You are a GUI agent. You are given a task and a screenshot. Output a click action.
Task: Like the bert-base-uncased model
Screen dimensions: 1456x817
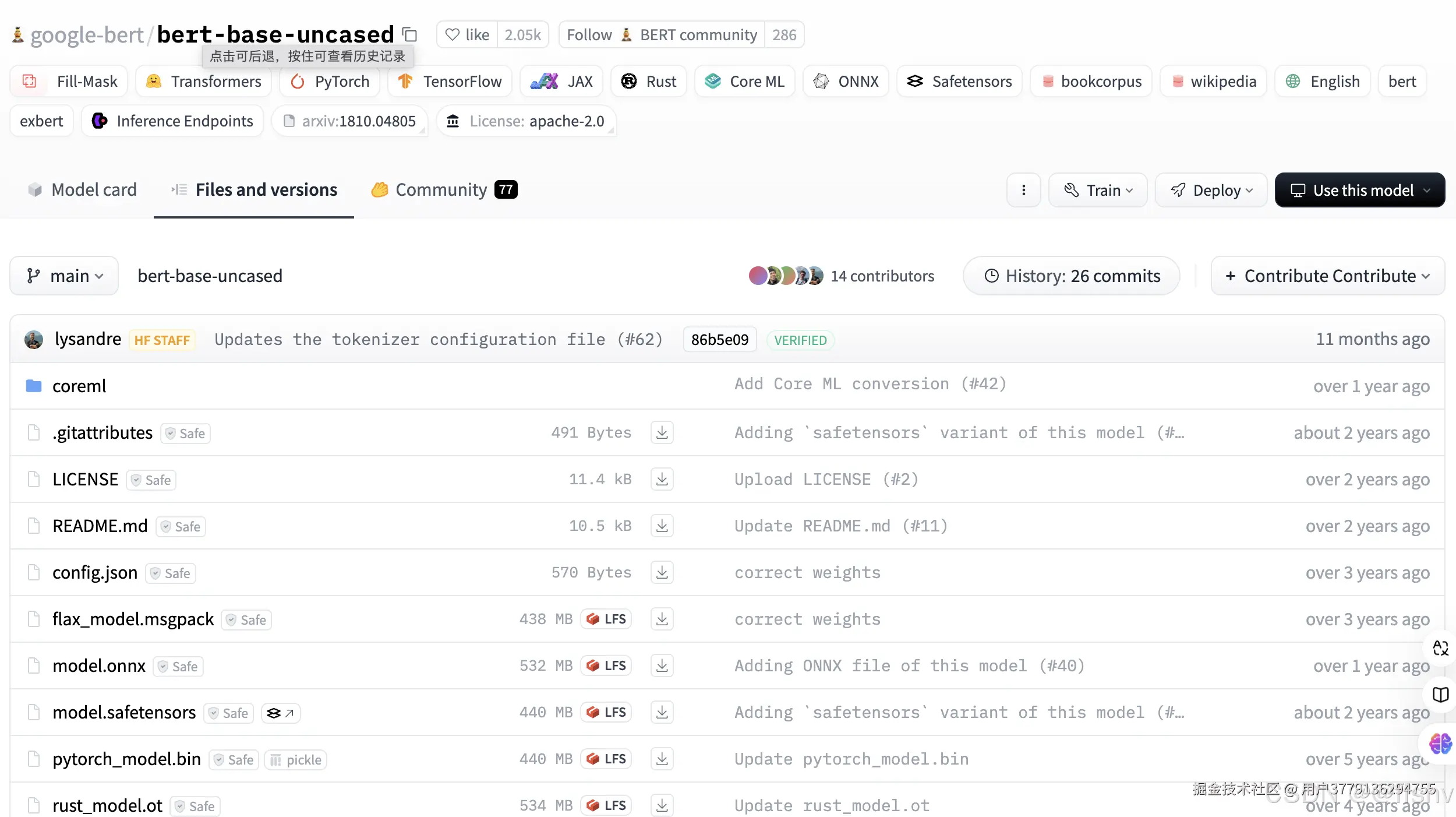coord(467,35)
